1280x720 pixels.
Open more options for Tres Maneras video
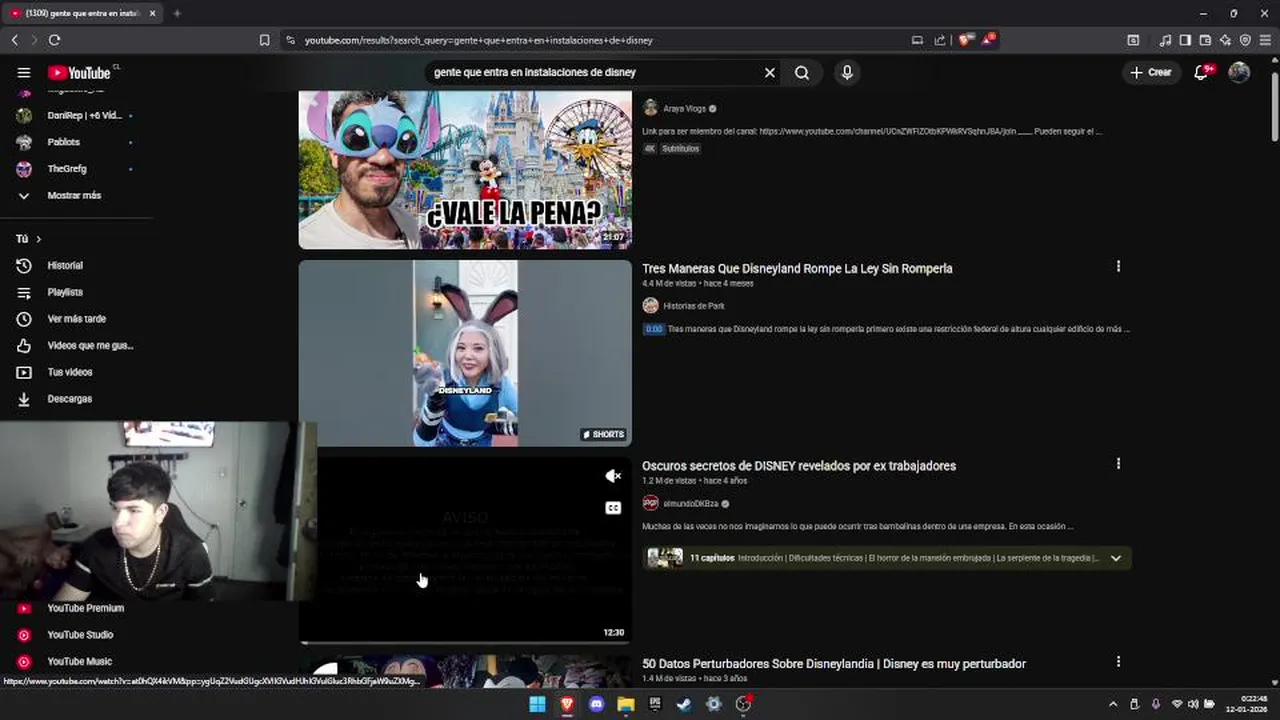pyautogui.click(x=1118, y=266)
